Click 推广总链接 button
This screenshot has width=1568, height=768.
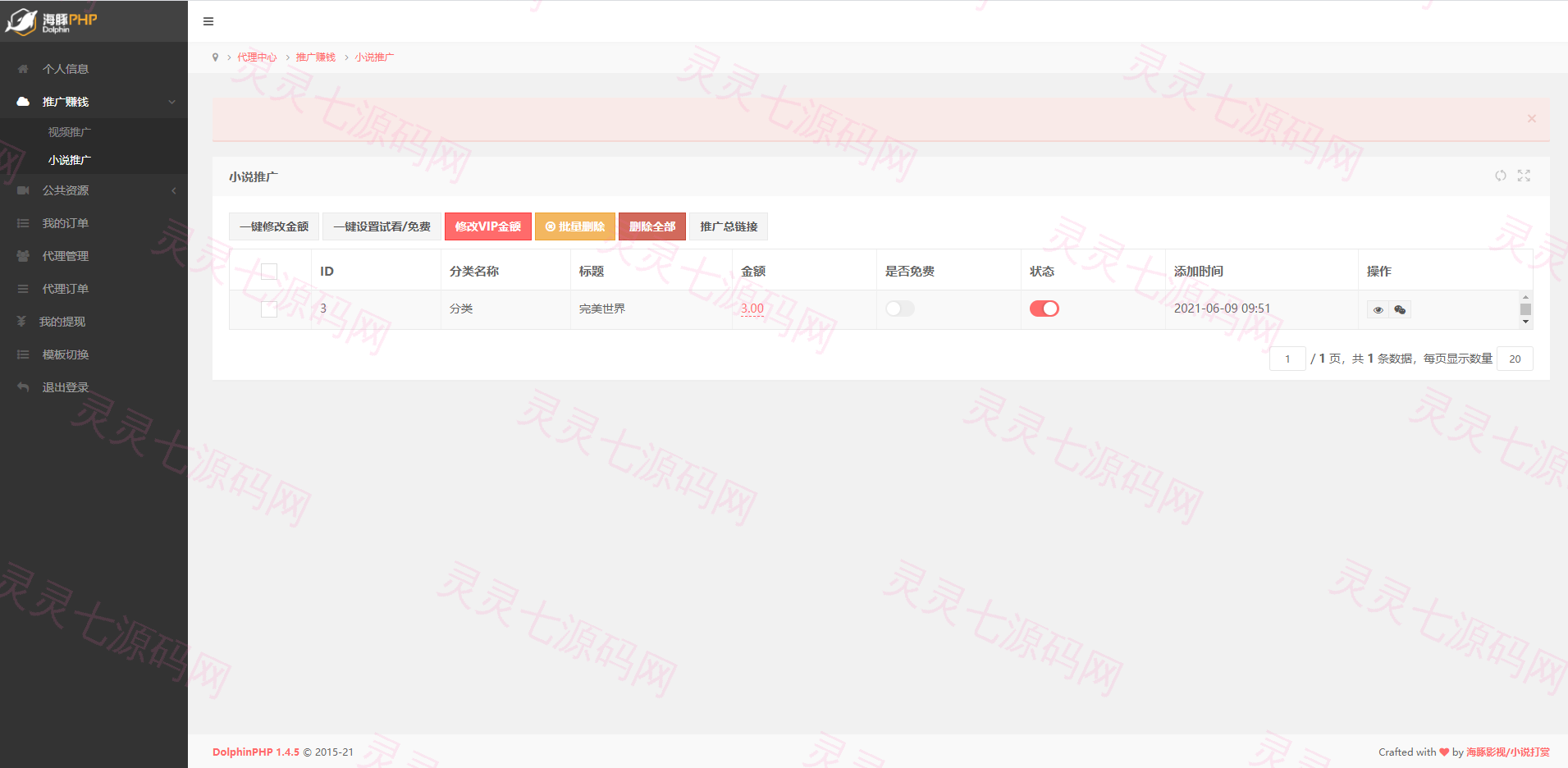(x=729, y=226)
